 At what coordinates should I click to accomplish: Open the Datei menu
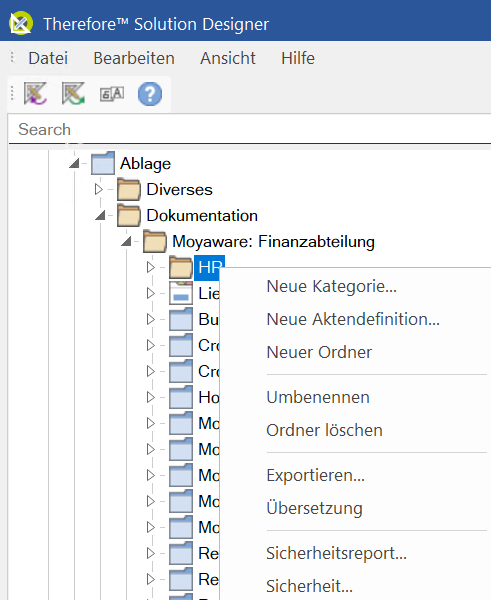click(48, 58)
